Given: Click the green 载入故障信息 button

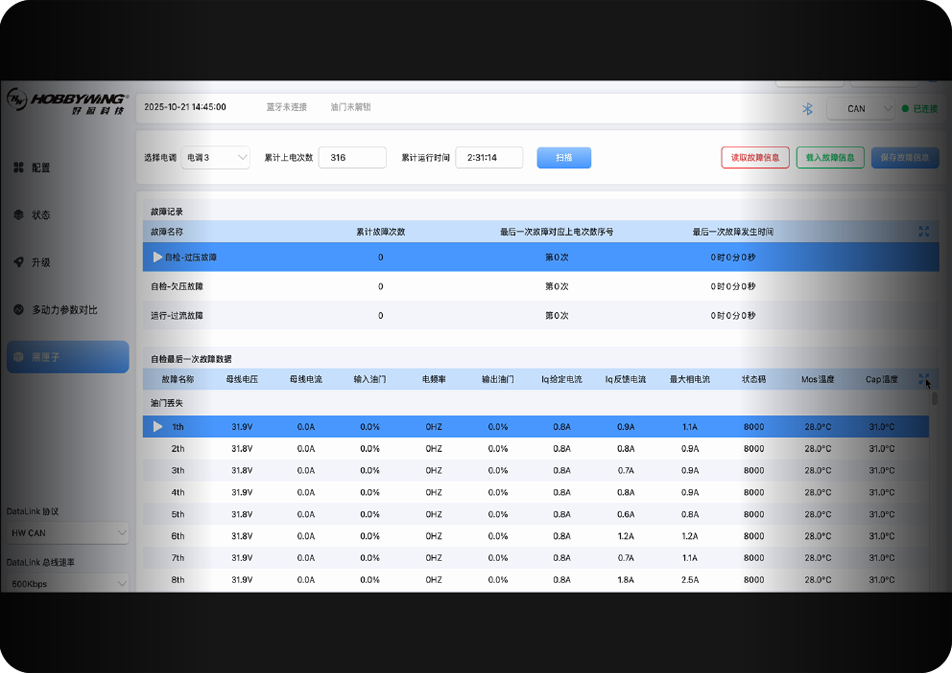Looking at the screenshot, I should [829, 157].
